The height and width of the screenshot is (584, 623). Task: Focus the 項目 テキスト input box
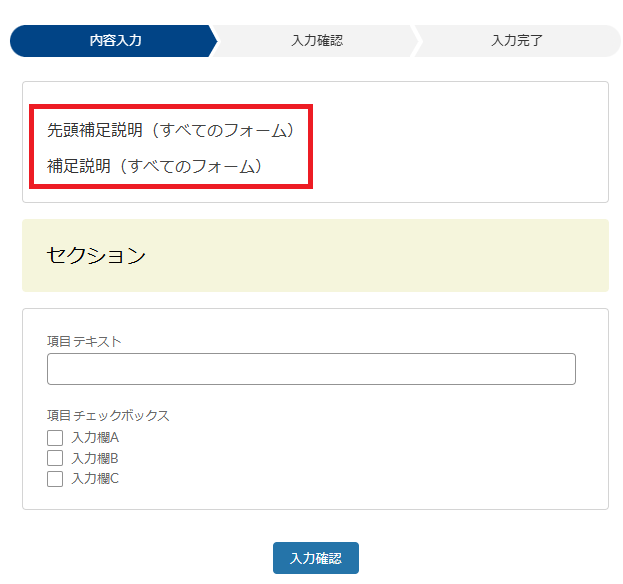pos(311,369)
